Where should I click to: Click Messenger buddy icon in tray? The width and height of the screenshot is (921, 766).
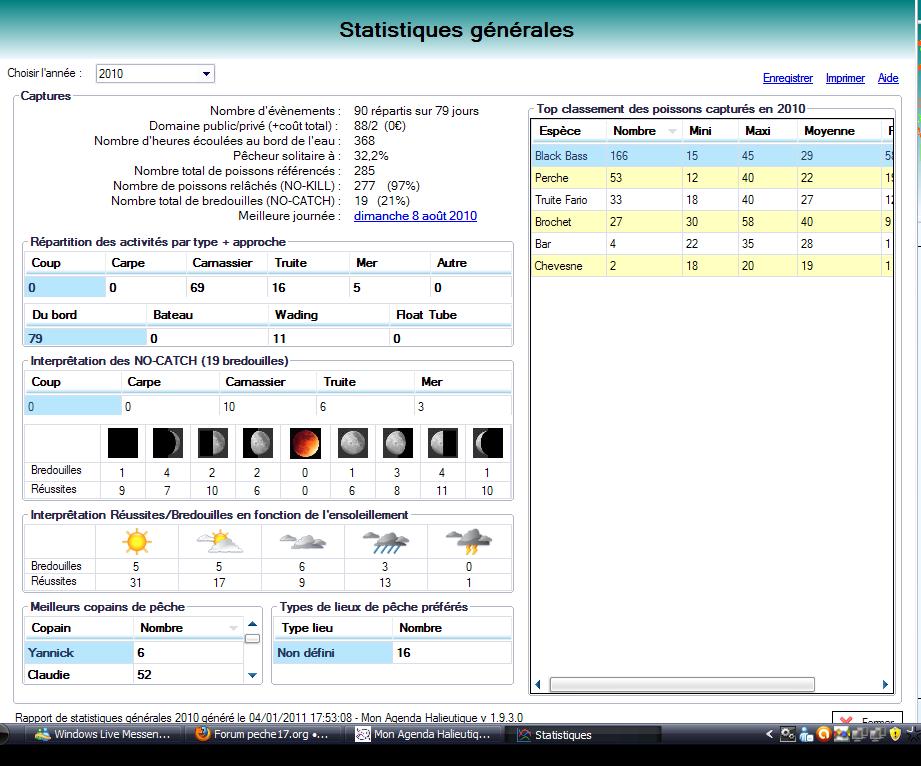[806, 734]
